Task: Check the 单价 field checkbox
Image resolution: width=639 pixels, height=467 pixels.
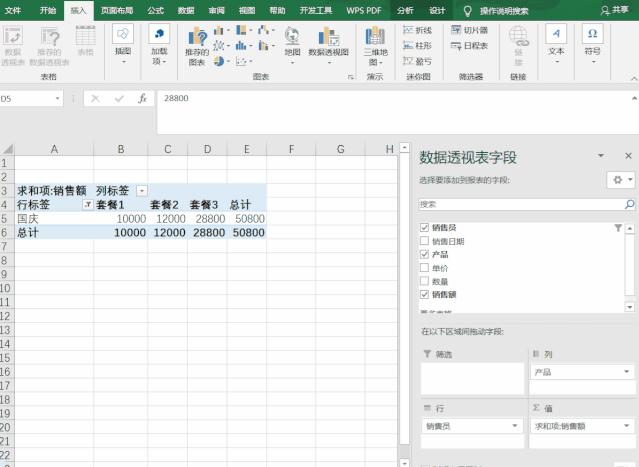Action: pyautogui.click(x=424, y=268)
